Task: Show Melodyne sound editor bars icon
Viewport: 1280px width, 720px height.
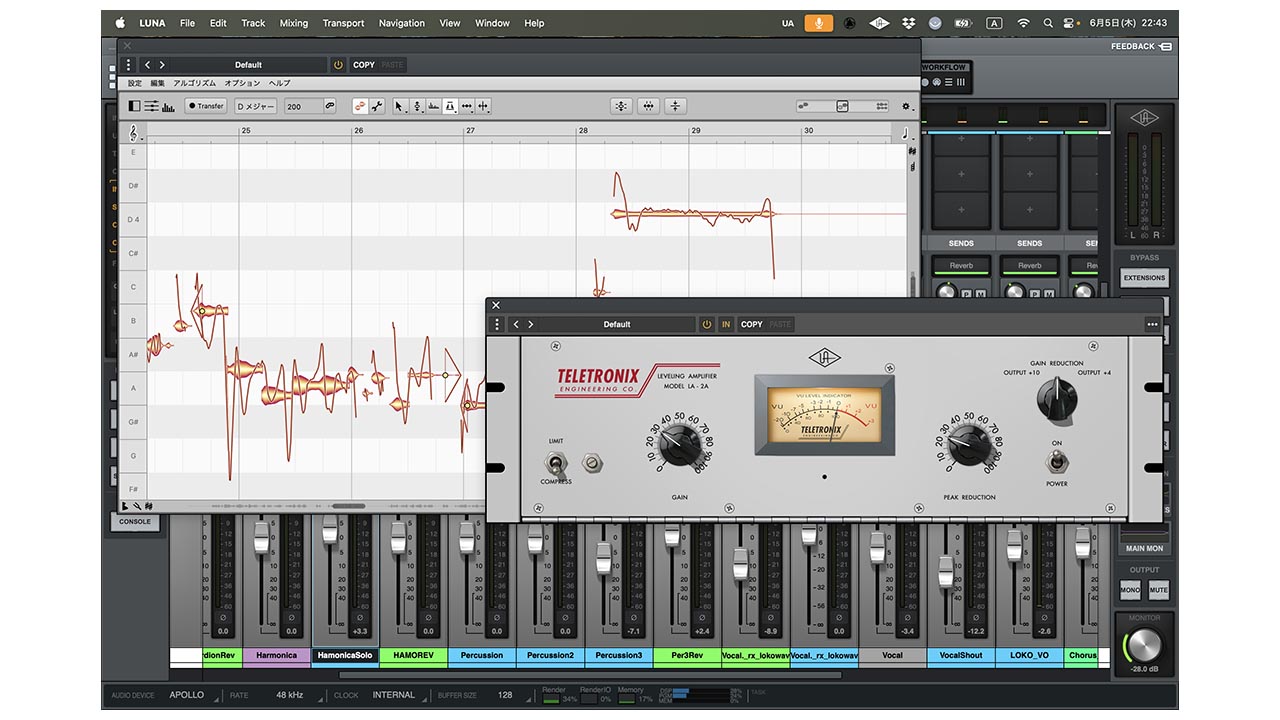Action: pos(168,106)
